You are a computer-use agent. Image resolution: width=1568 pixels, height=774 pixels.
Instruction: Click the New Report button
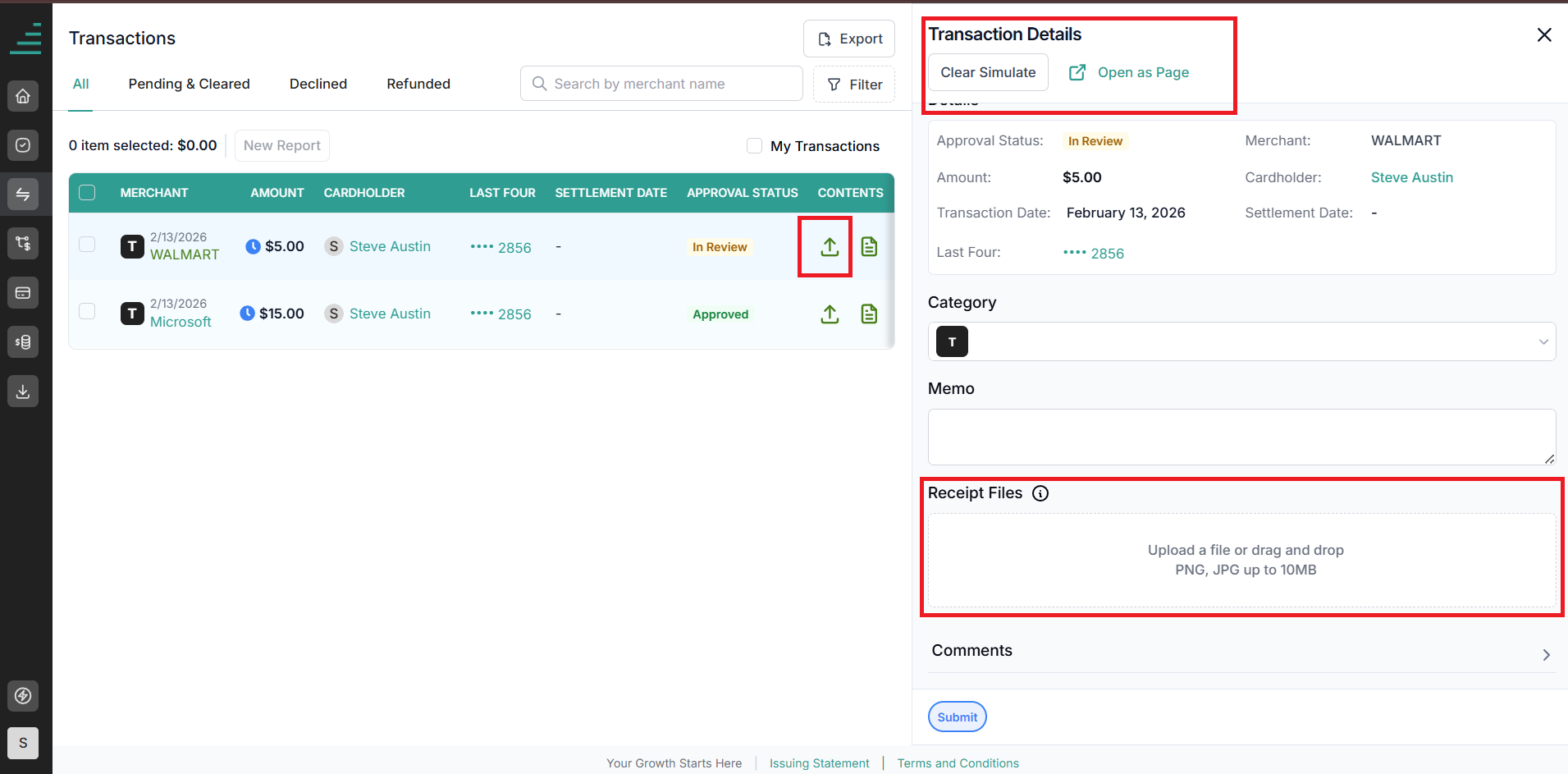click(x=282, y=145)
